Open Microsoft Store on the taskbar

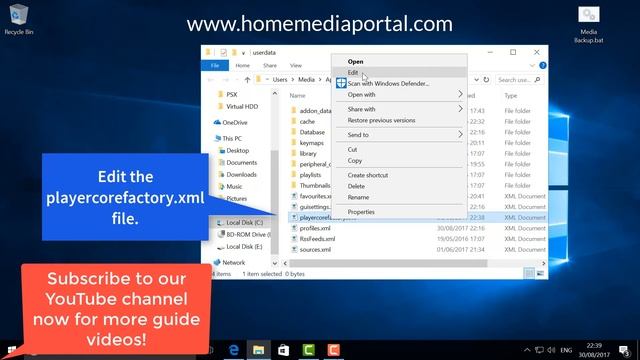(283, 350)
